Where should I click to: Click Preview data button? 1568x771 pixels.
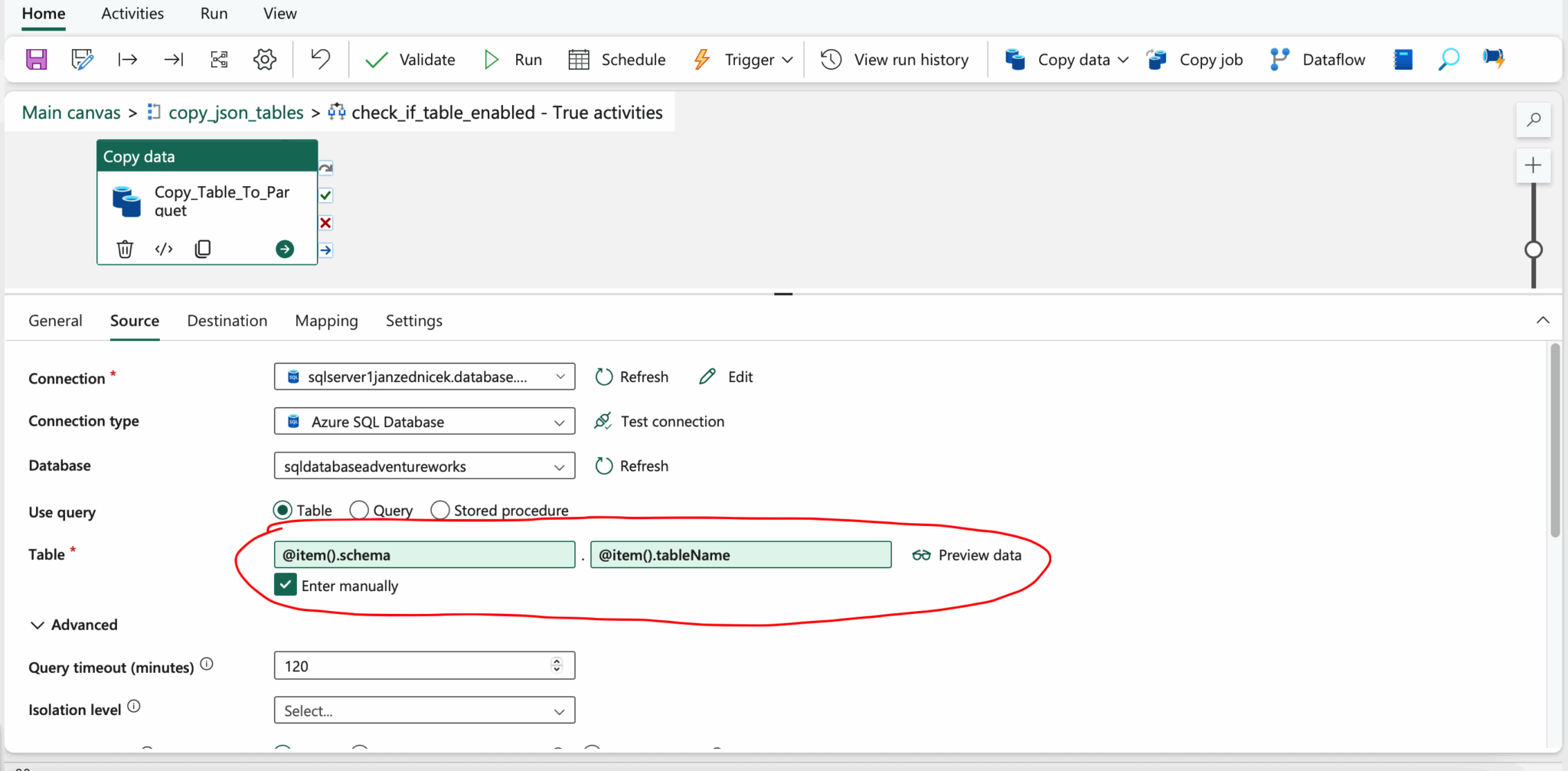[x=967, y=555]
